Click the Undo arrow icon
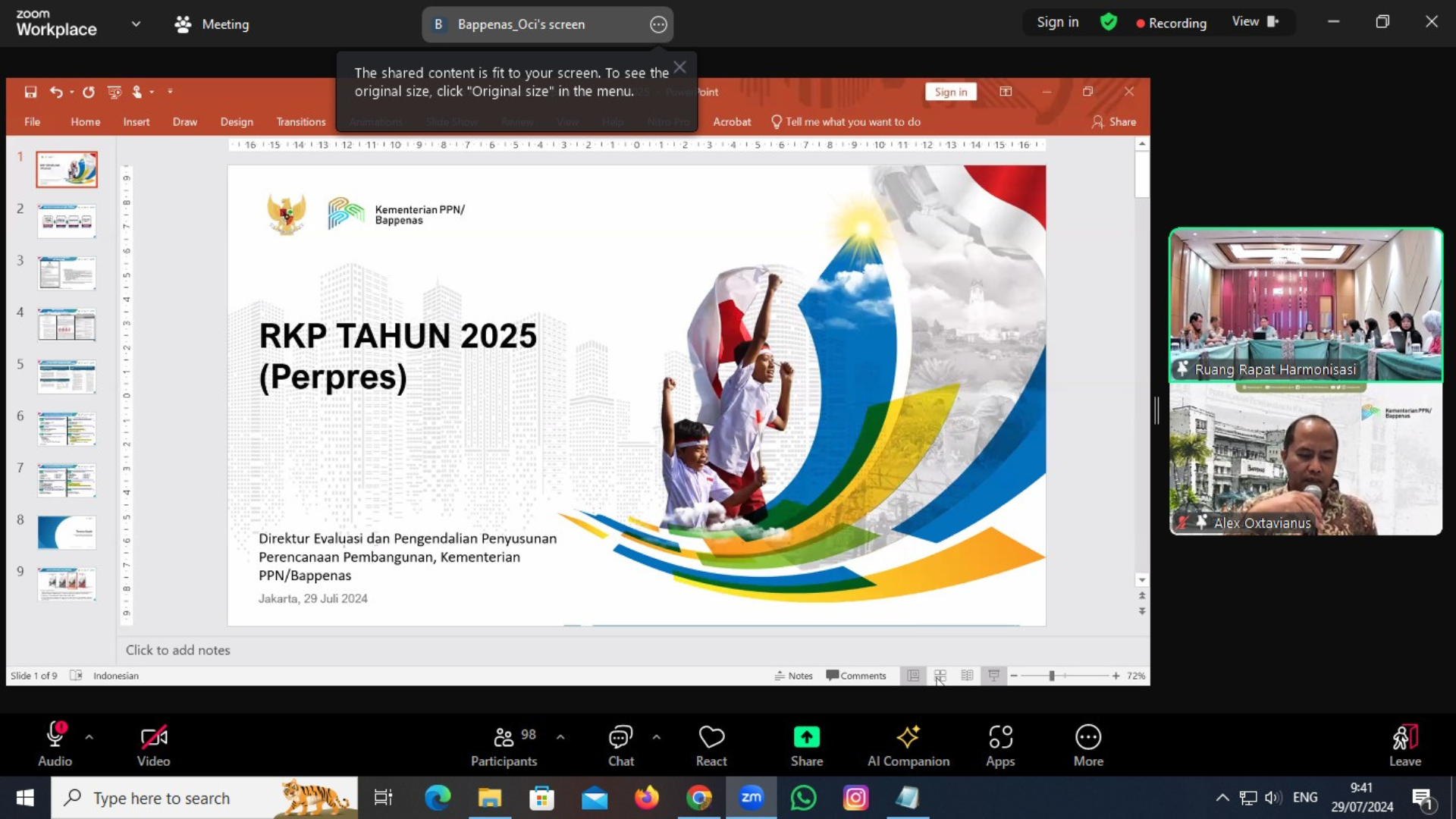This screenshot has width=1456, height=819. (56, 92)
